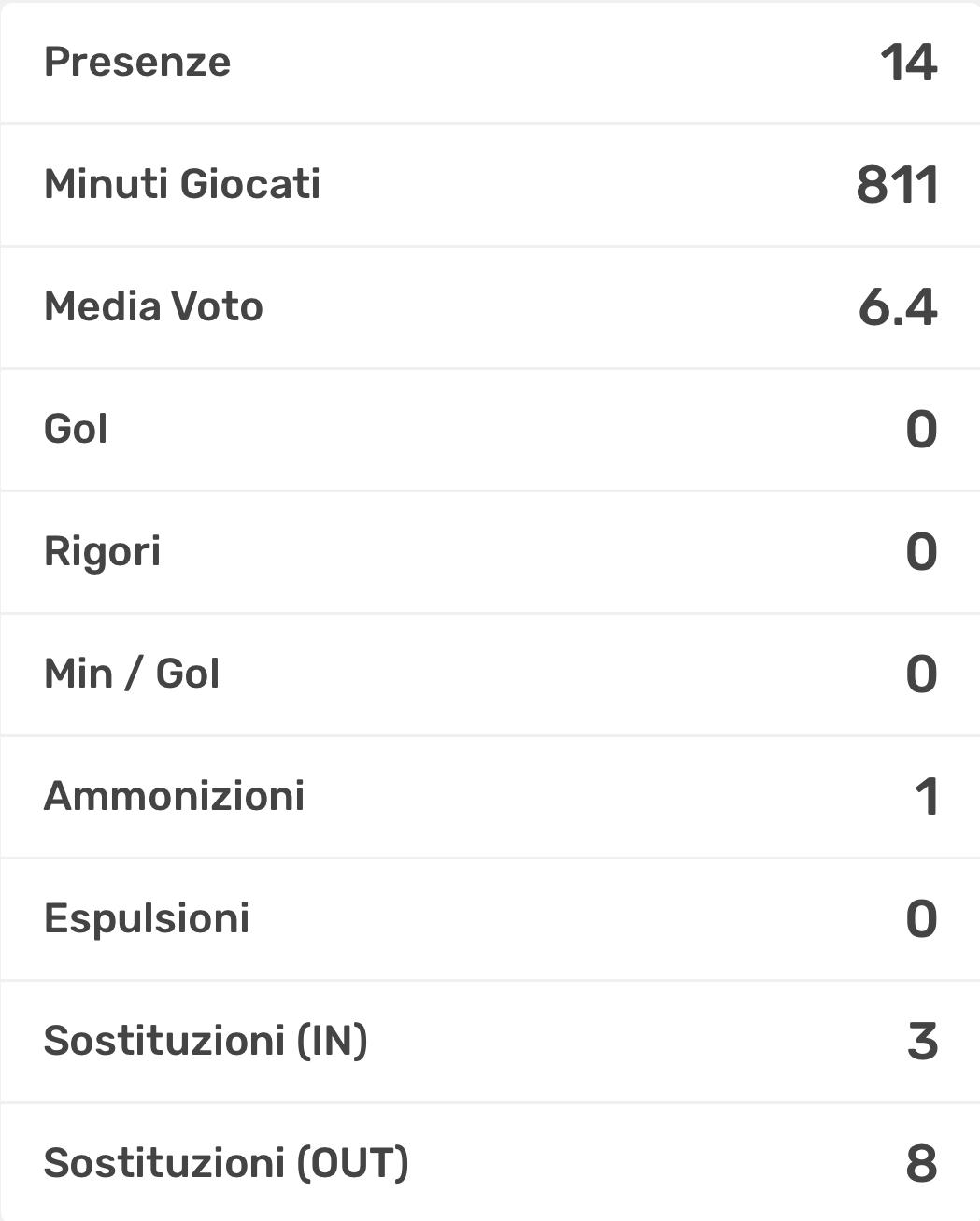Select the Sostituzioni (IN) value 3
980x1221 pixels.
tap(922, 1041)
